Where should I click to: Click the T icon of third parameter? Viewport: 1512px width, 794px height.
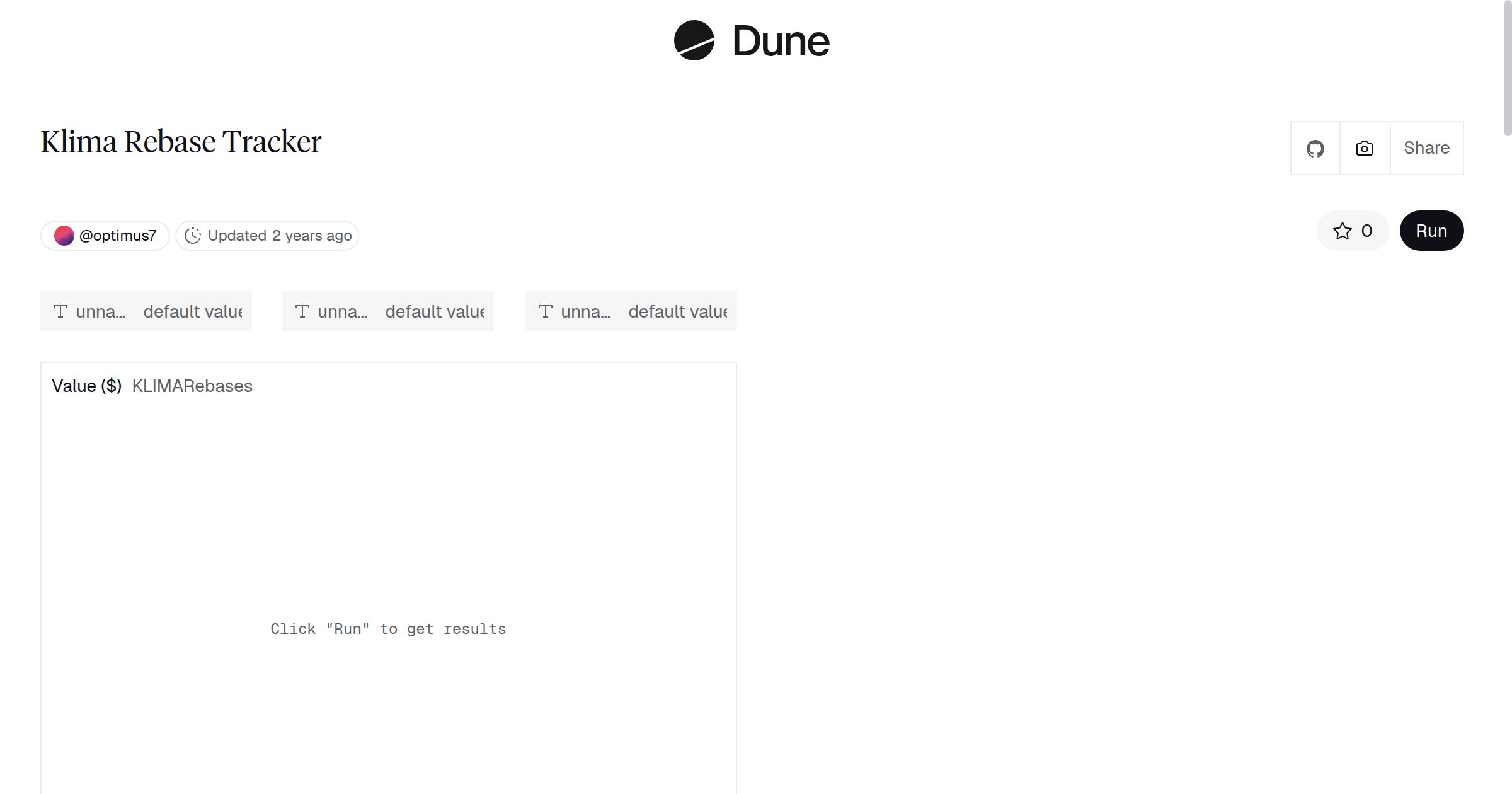pyautogui.click(x=546, y=311)
